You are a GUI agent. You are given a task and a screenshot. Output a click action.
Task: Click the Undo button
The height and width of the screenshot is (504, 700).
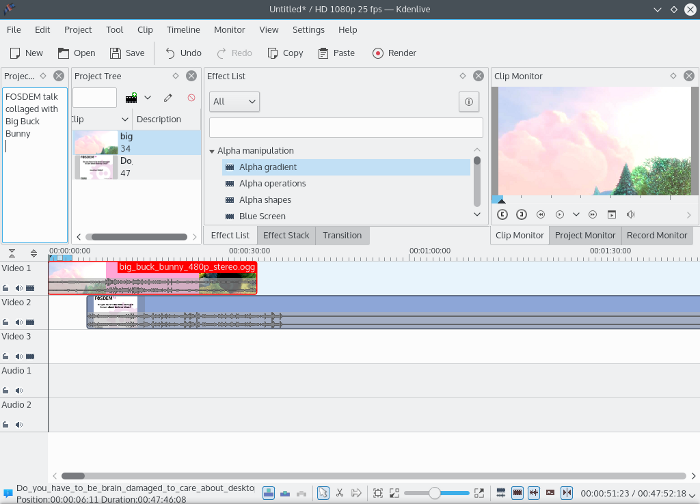click(183, 53)
